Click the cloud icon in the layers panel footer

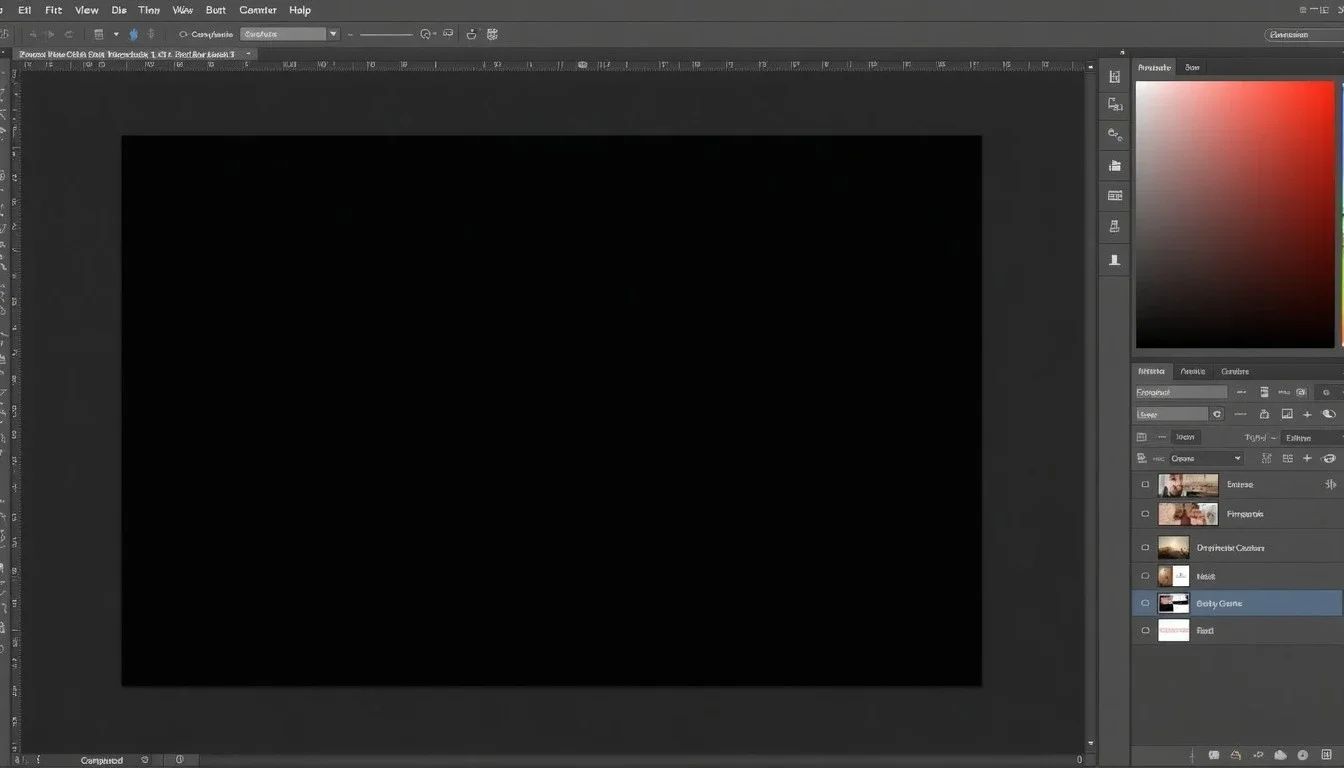(1281, 755)
